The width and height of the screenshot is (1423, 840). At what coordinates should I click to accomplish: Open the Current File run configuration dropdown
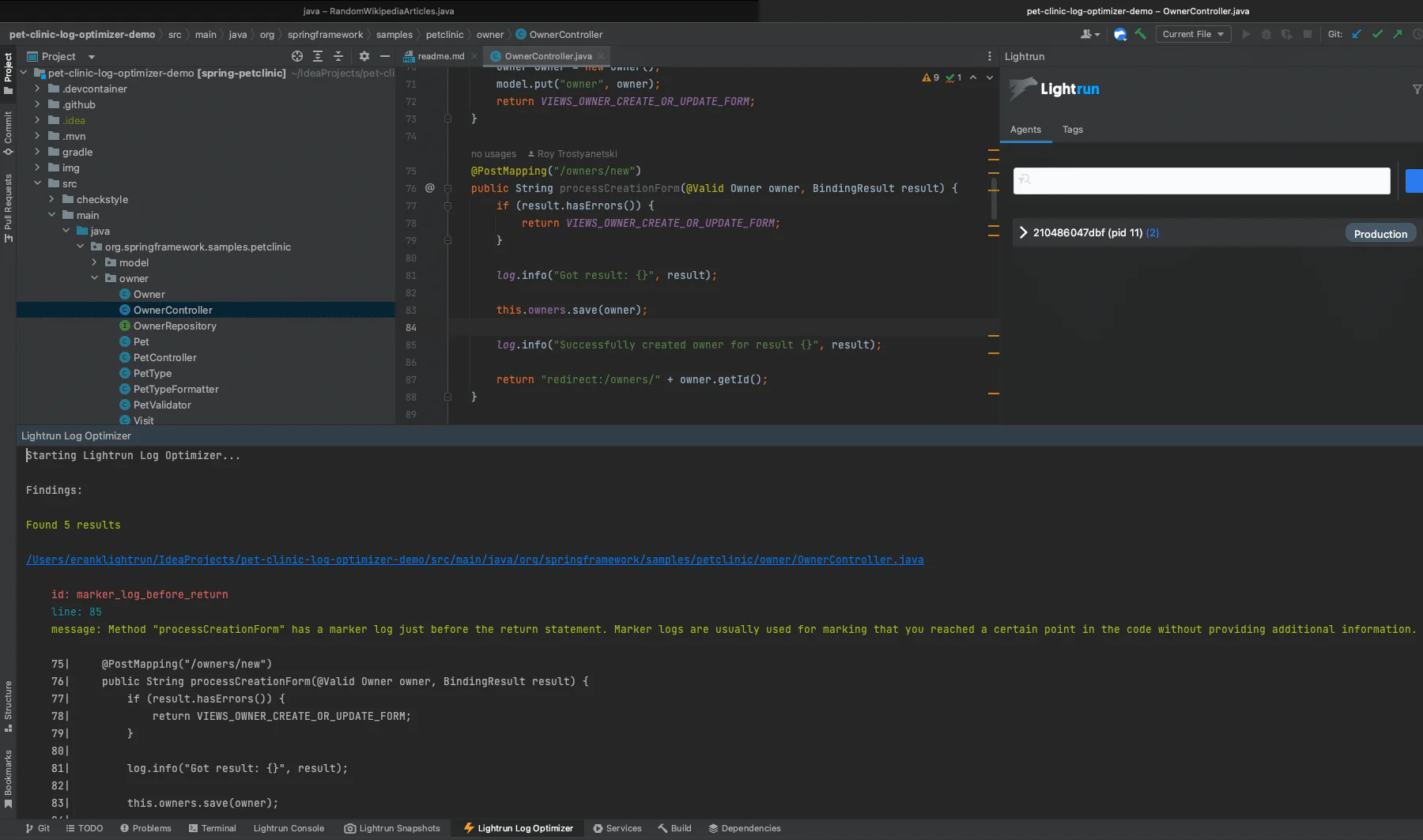click(x=1192, y=34)
